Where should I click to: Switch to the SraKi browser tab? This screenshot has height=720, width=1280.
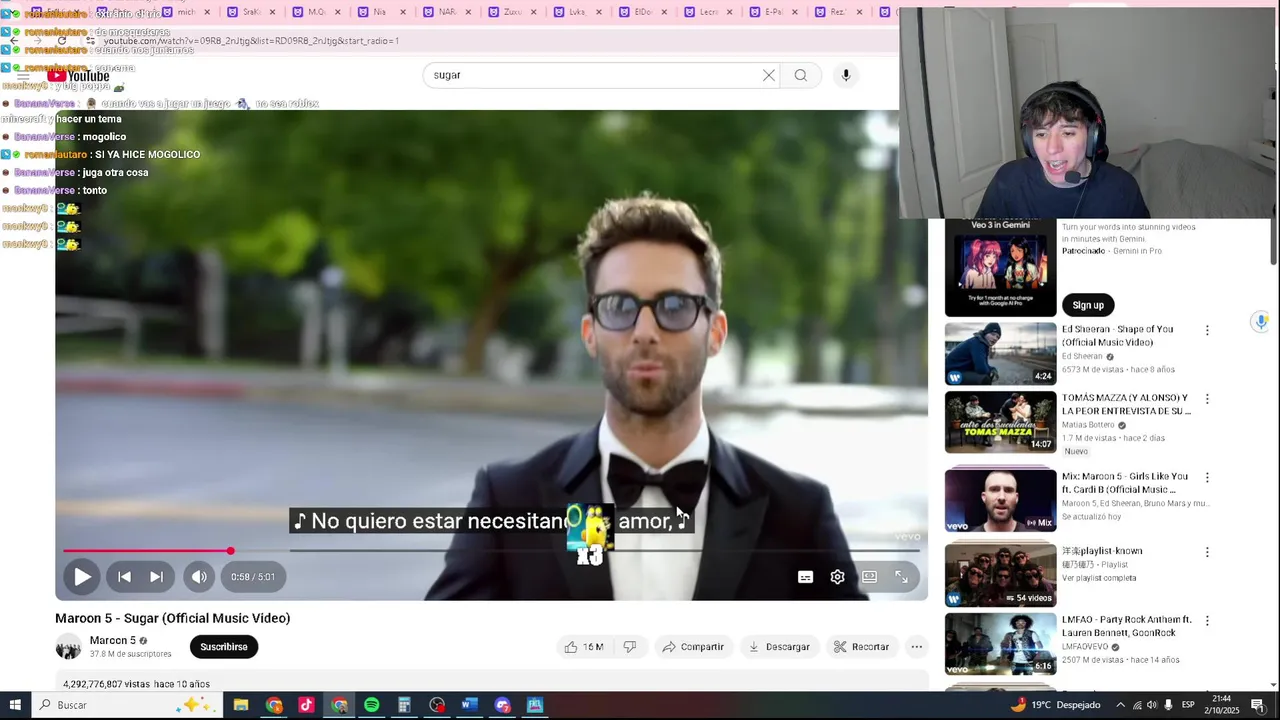tap(250, 12)
